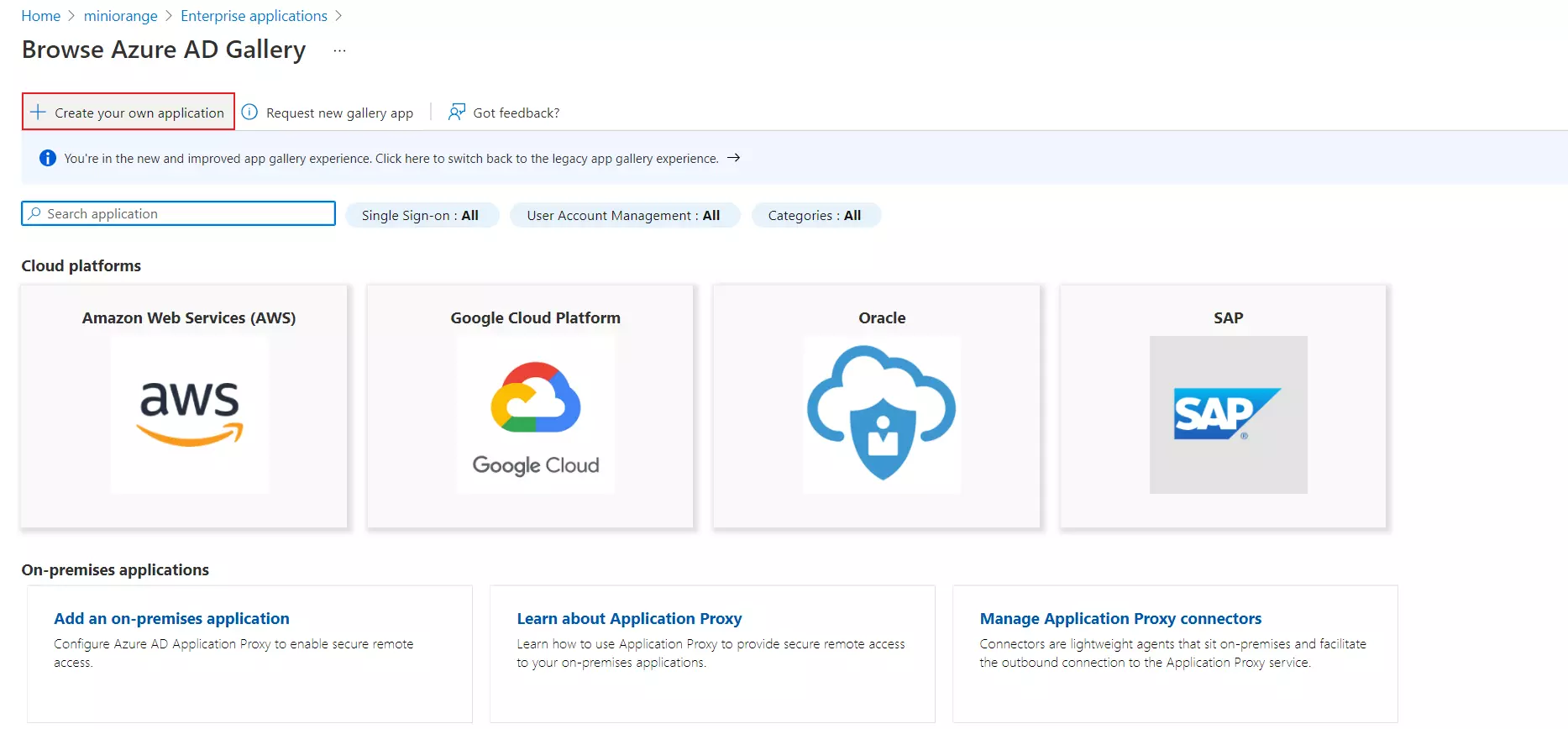
Task: Select the AWS logo tile
Action: coord(190,415)
